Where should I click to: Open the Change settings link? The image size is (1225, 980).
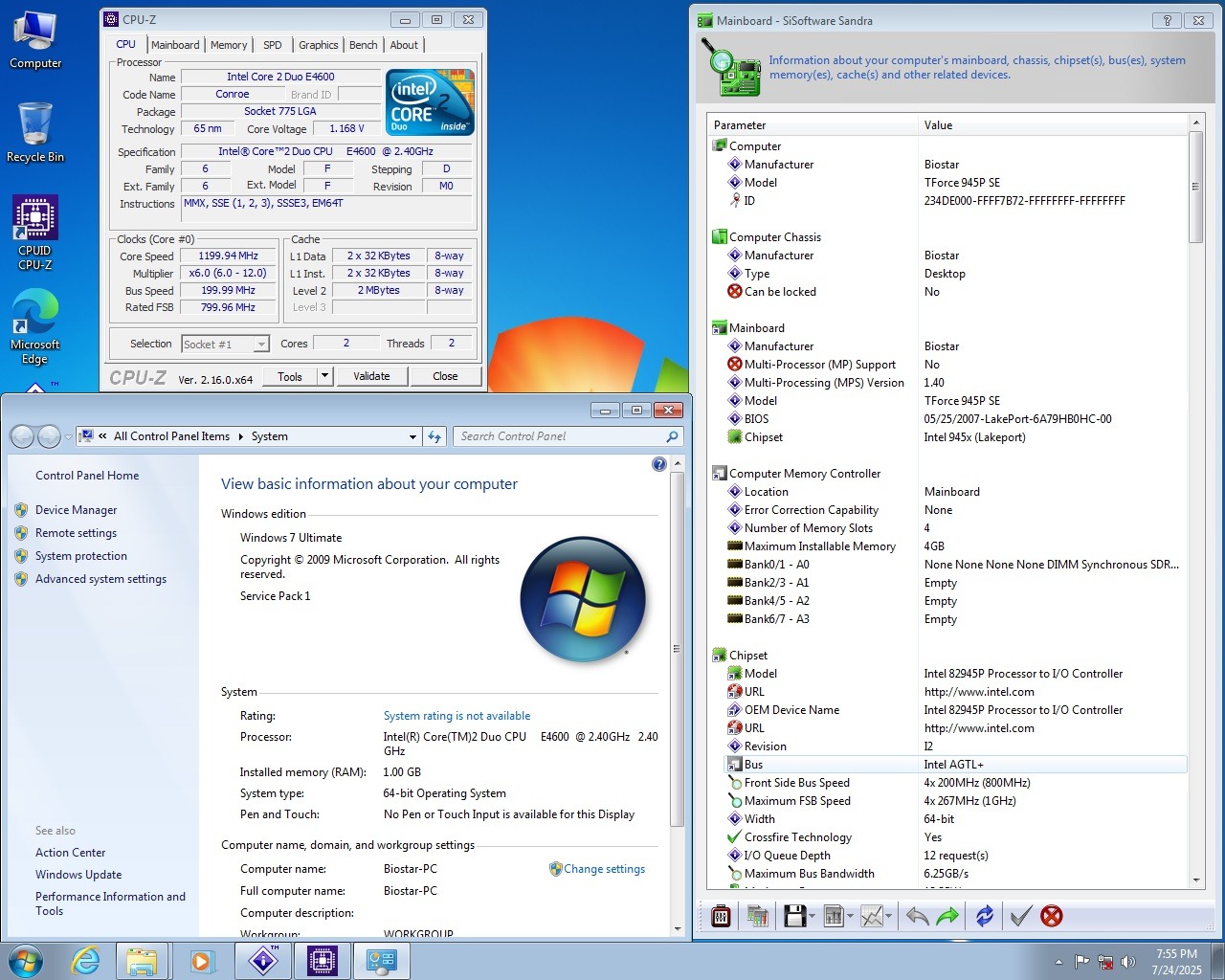coord(604,869)
